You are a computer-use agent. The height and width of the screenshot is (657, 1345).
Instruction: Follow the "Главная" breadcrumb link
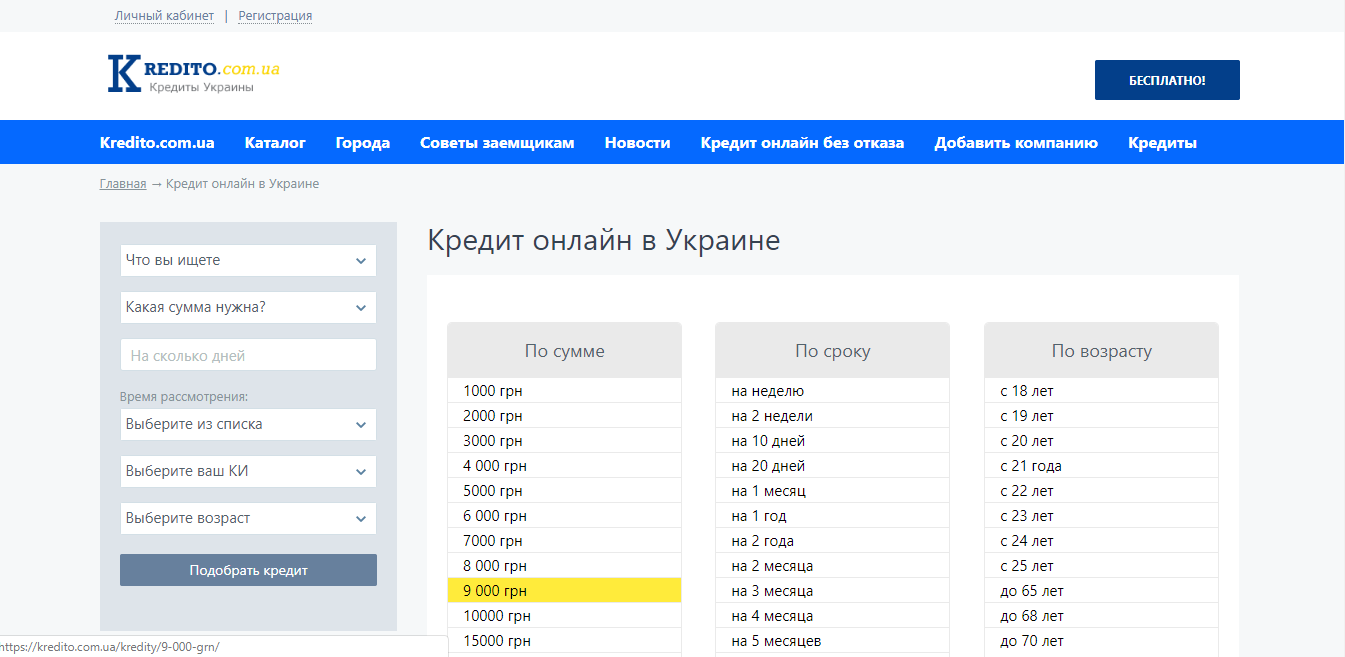[122, 183]
